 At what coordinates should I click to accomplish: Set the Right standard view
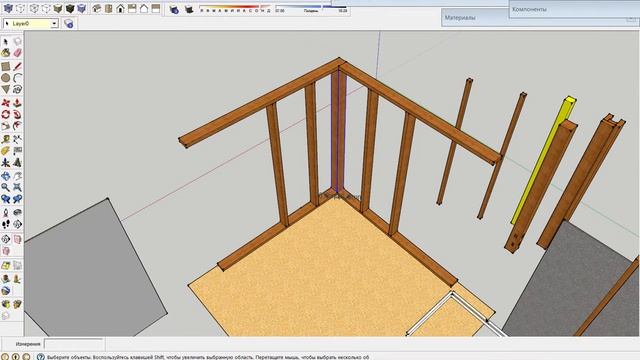132,8
